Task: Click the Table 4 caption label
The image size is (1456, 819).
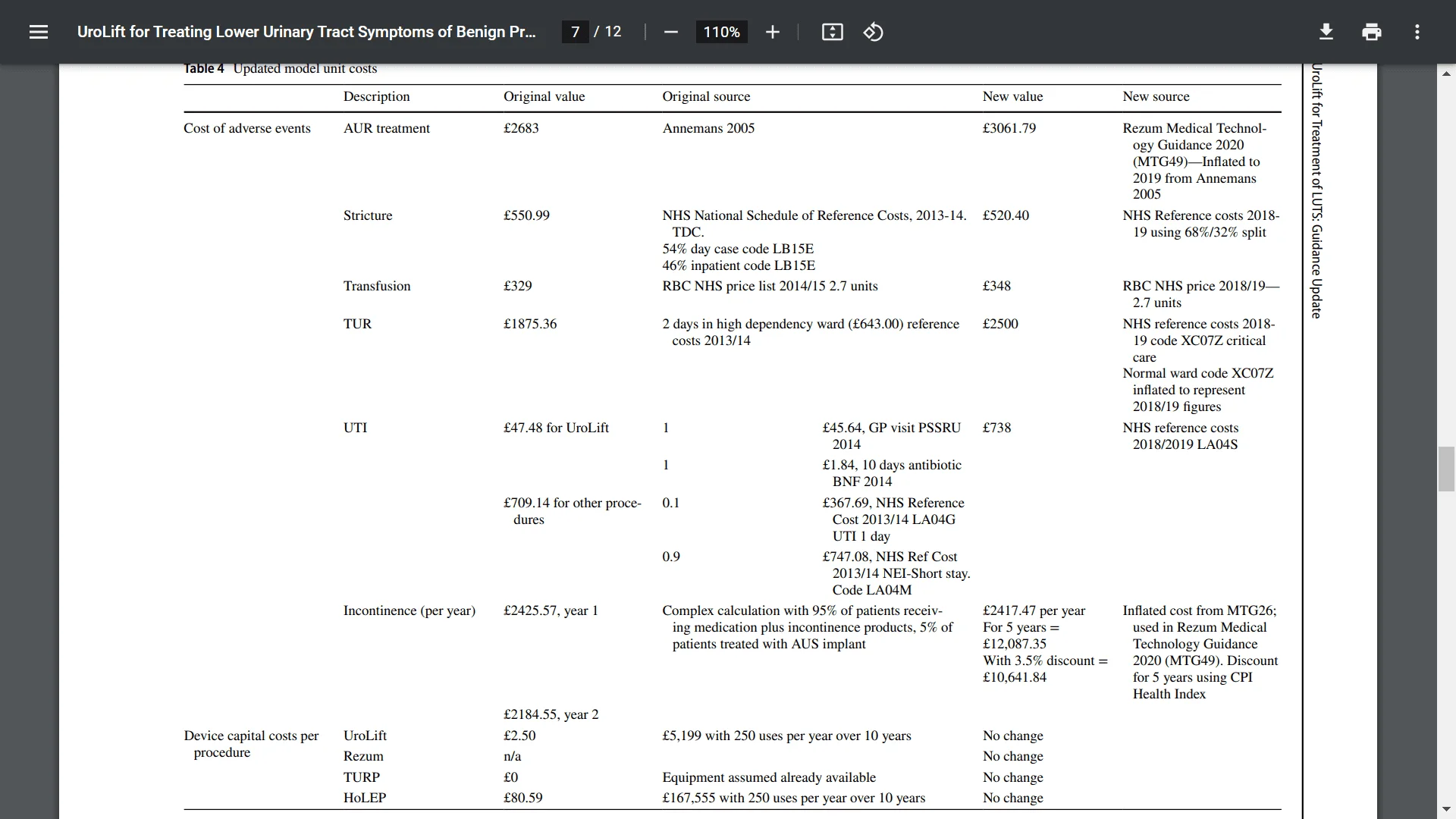Action: (x=204, y=68)
